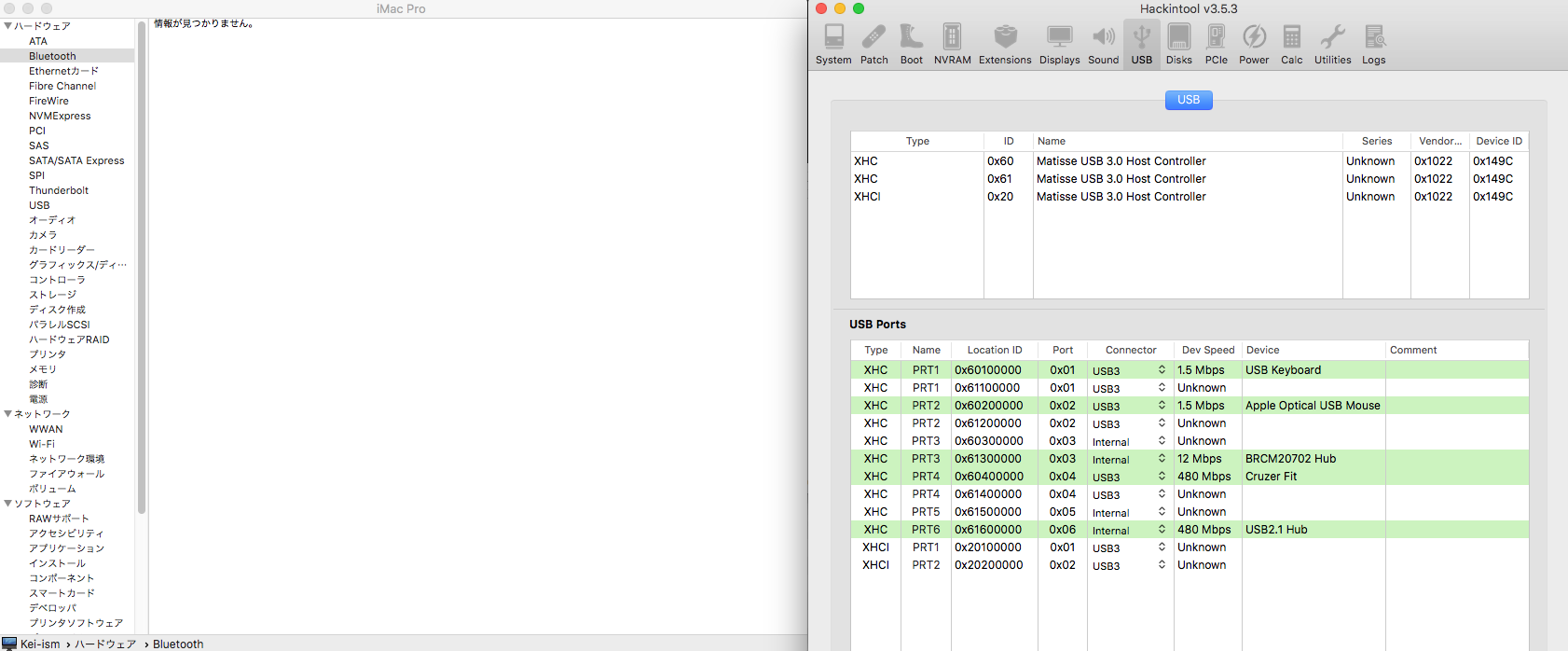Open the Sound toolbar icon
Viewport: 1568px width, 651px height.
tap(1103, 45)
